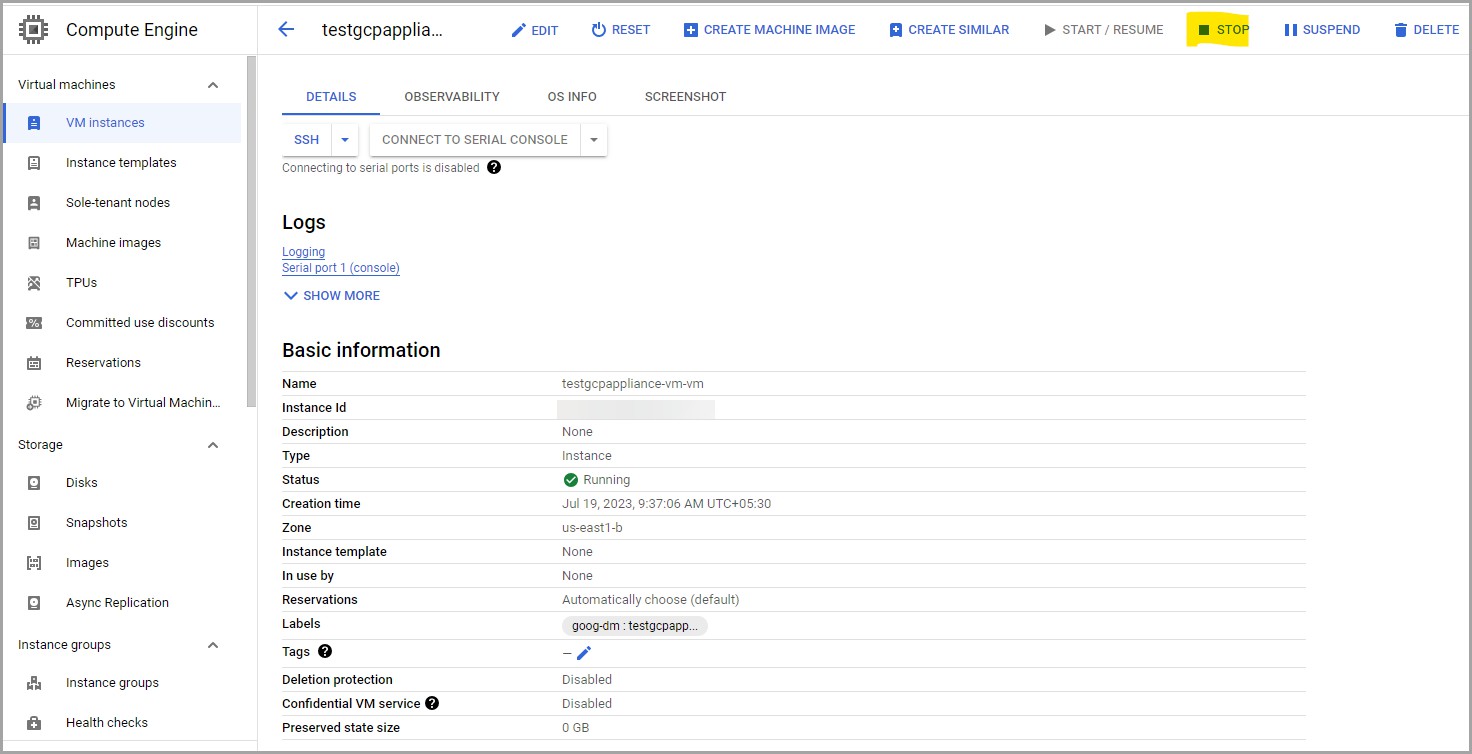Image resolution: width=1472 pixels, height=754 pixels.
Task: Open the SSH options dropdown arrow
Action: (x=344, y=140)
